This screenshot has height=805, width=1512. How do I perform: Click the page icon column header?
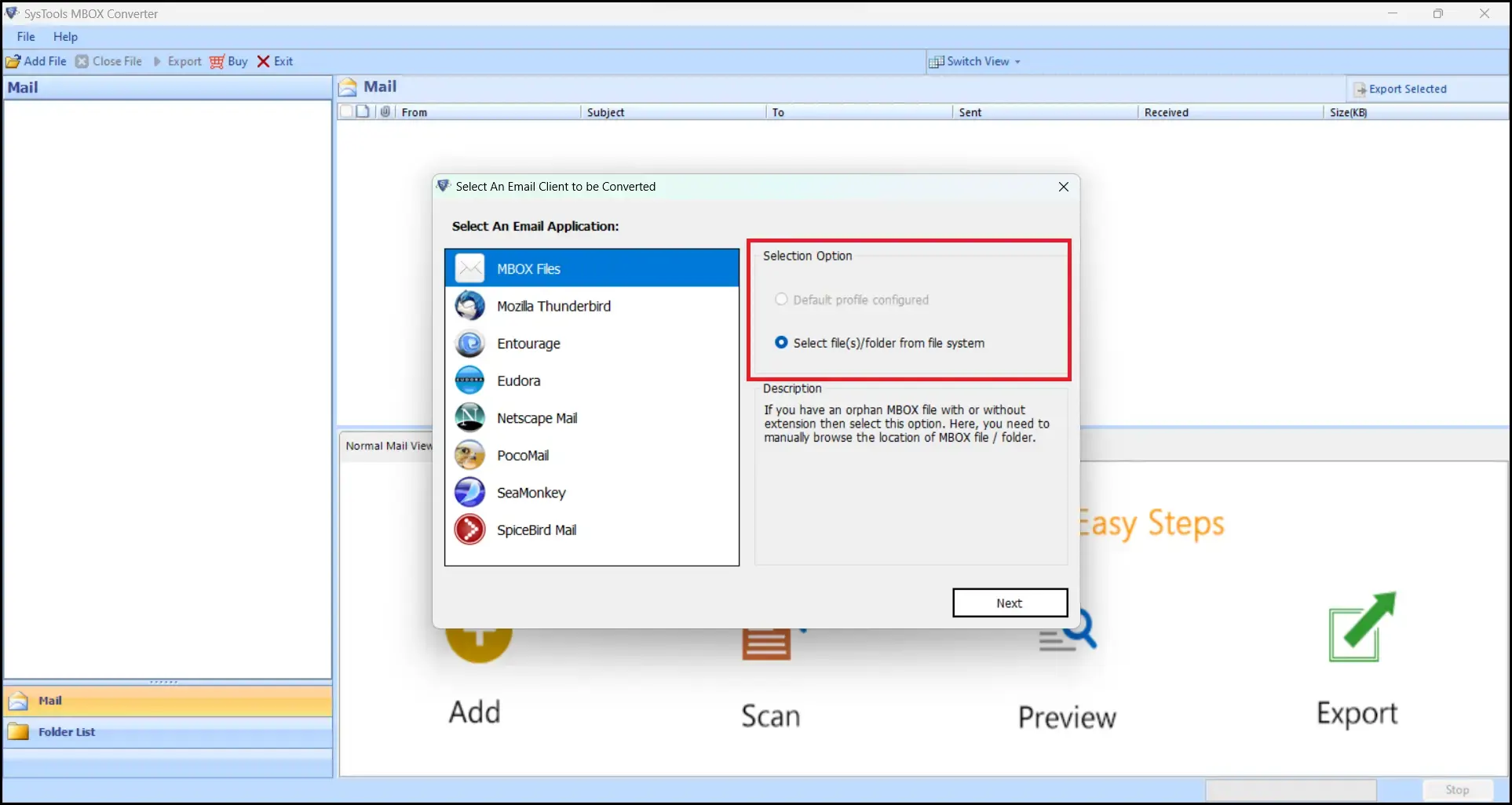(363, 111)
